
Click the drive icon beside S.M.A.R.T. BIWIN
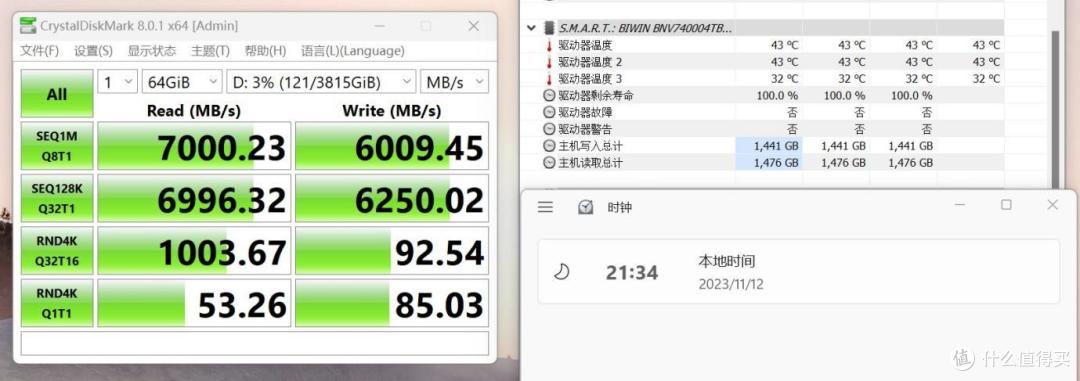(549, 28)
